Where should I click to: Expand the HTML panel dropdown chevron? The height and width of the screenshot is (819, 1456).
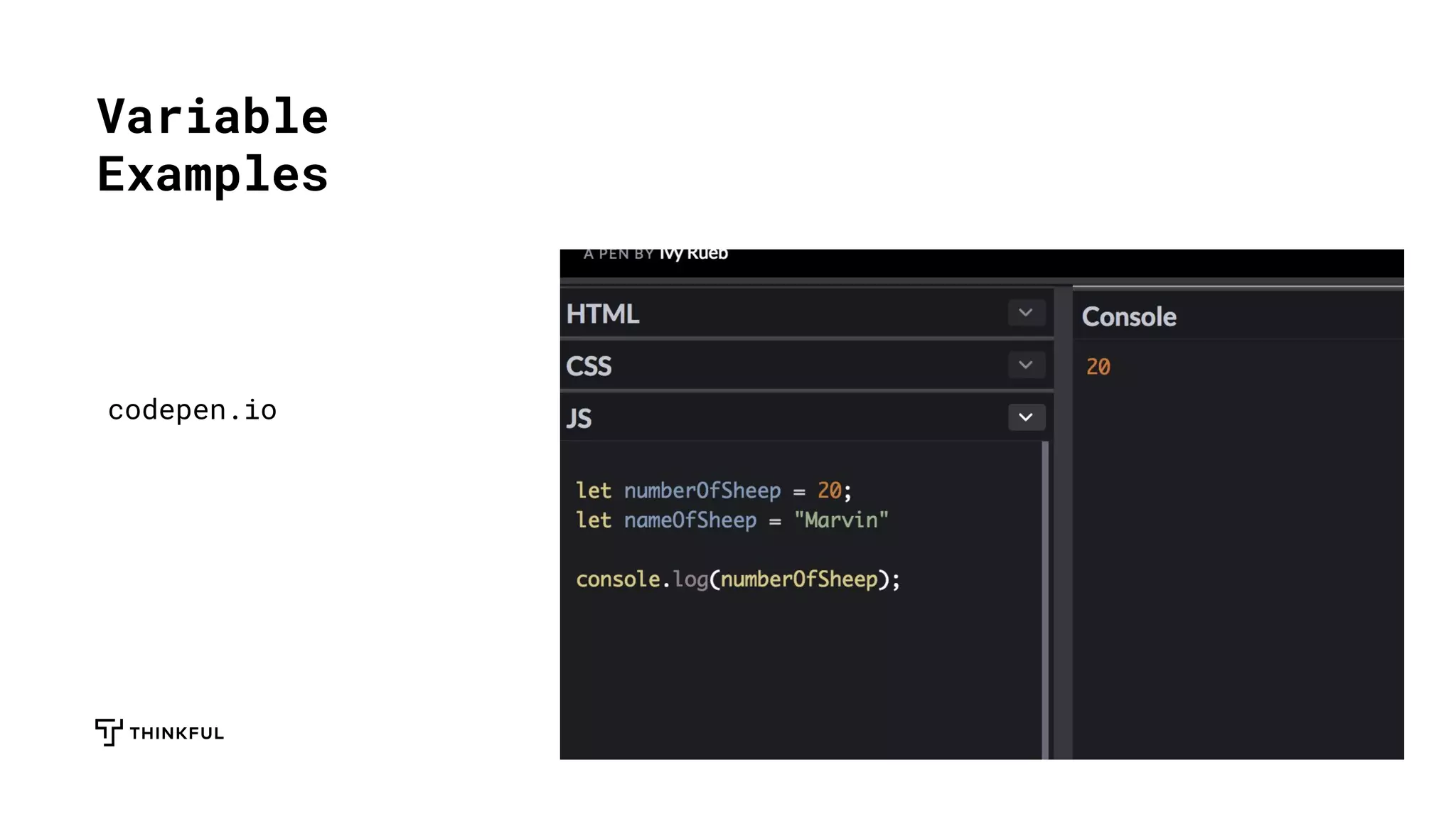(1026, 313)
